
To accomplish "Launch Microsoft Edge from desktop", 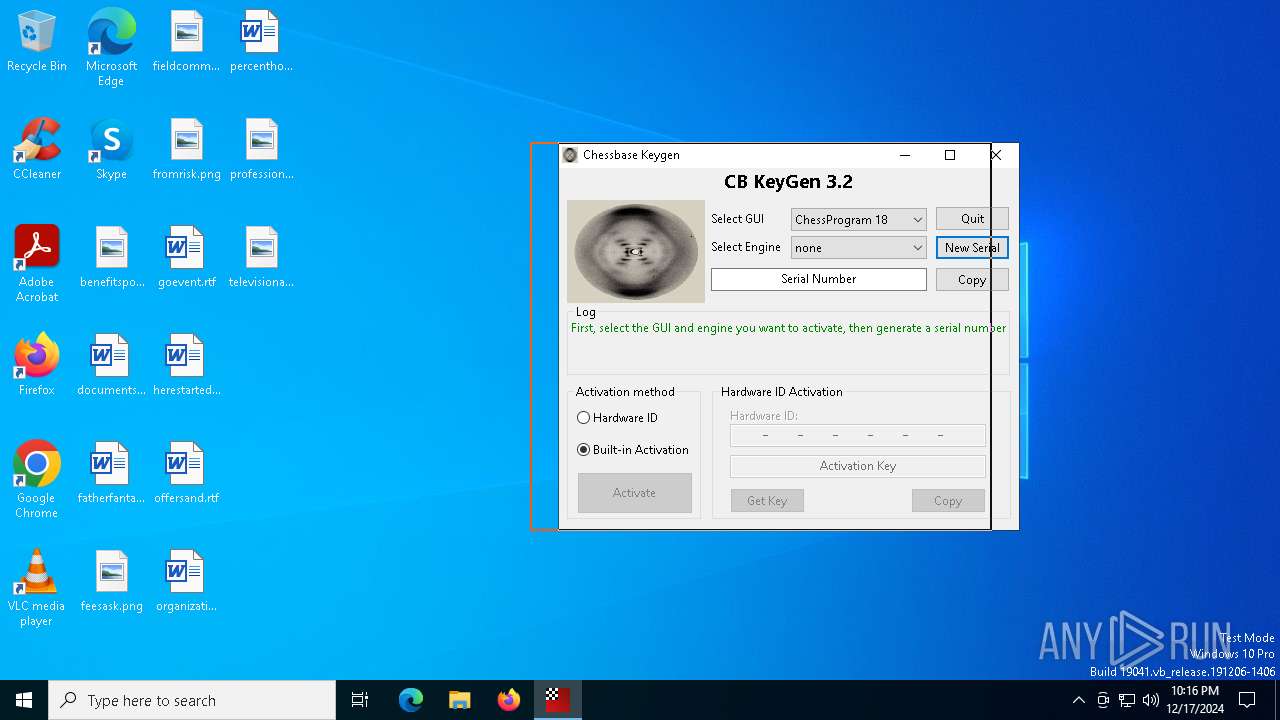I will (x=111, y=48).
